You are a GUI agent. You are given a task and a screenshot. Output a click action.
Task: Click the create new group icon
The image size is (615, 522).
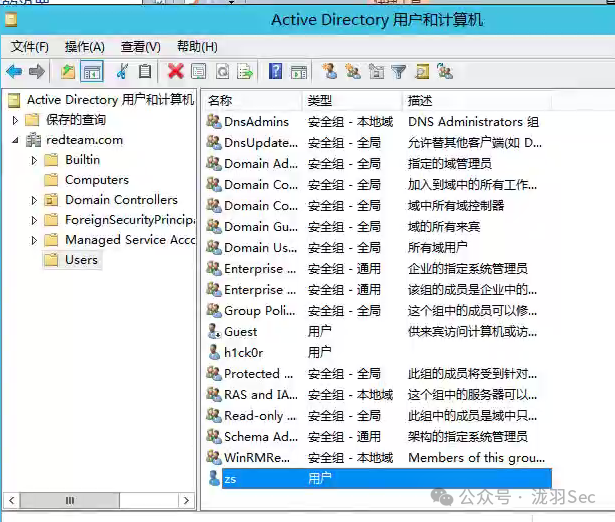[353, 72]
